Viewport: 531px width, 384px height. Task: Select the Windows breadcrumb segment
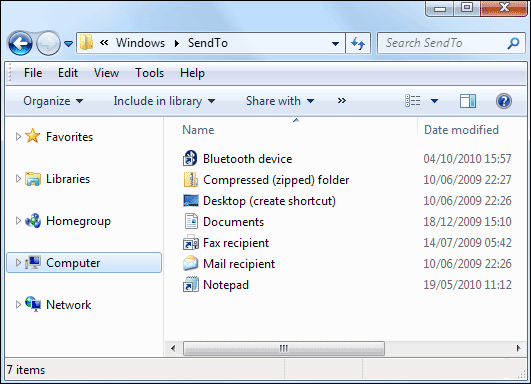(x=140, y=43)
